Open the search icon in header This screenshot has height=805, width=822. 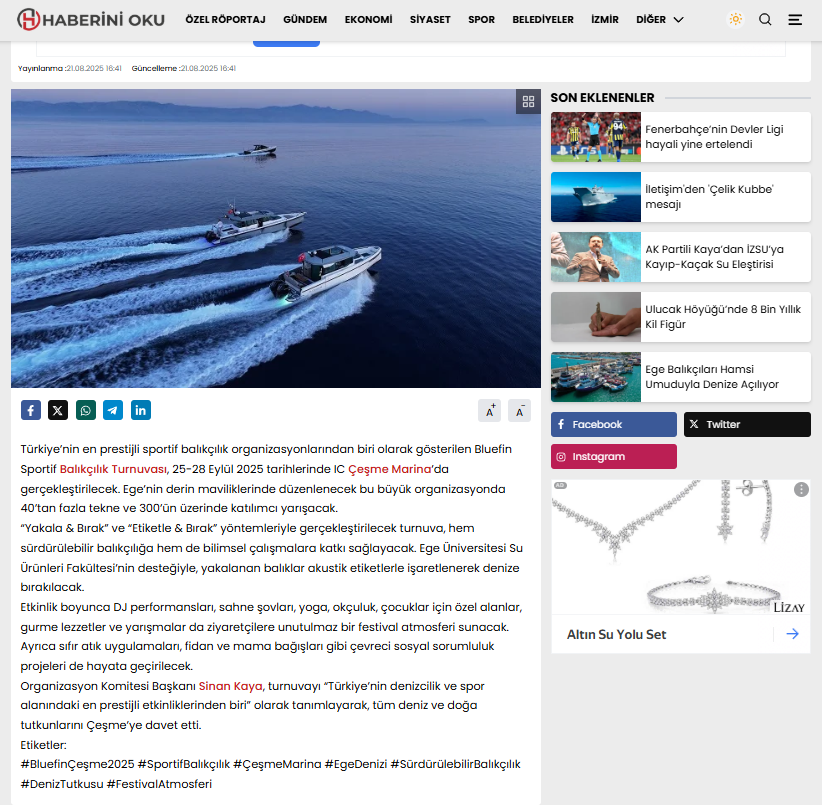point(765,19)
